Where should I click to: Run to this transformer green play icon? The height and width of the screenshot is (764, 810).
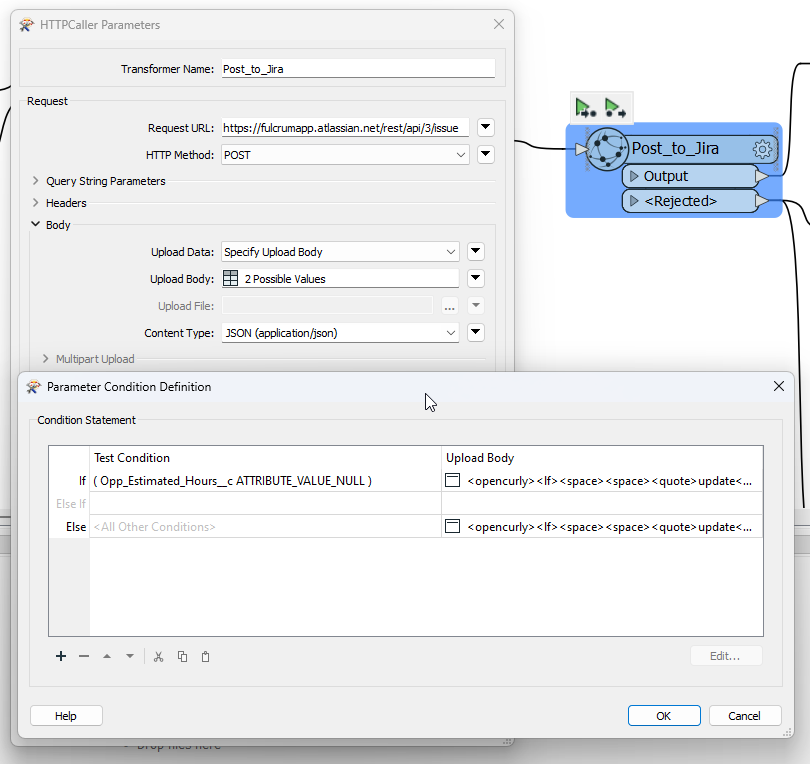pos(586,108)
